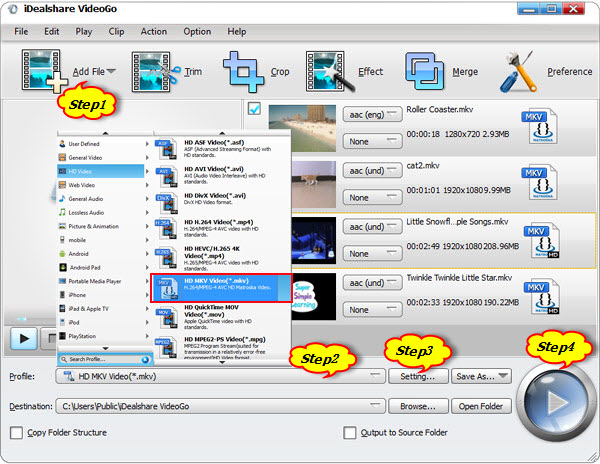Open Preference tools icon

[519, 72]
